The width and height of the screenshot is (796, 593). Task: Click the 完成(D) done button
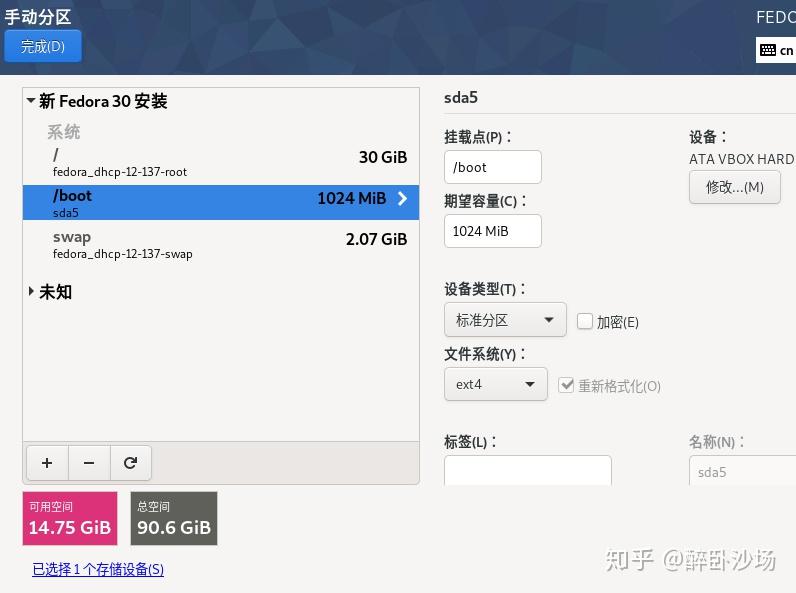coord(43,46)
